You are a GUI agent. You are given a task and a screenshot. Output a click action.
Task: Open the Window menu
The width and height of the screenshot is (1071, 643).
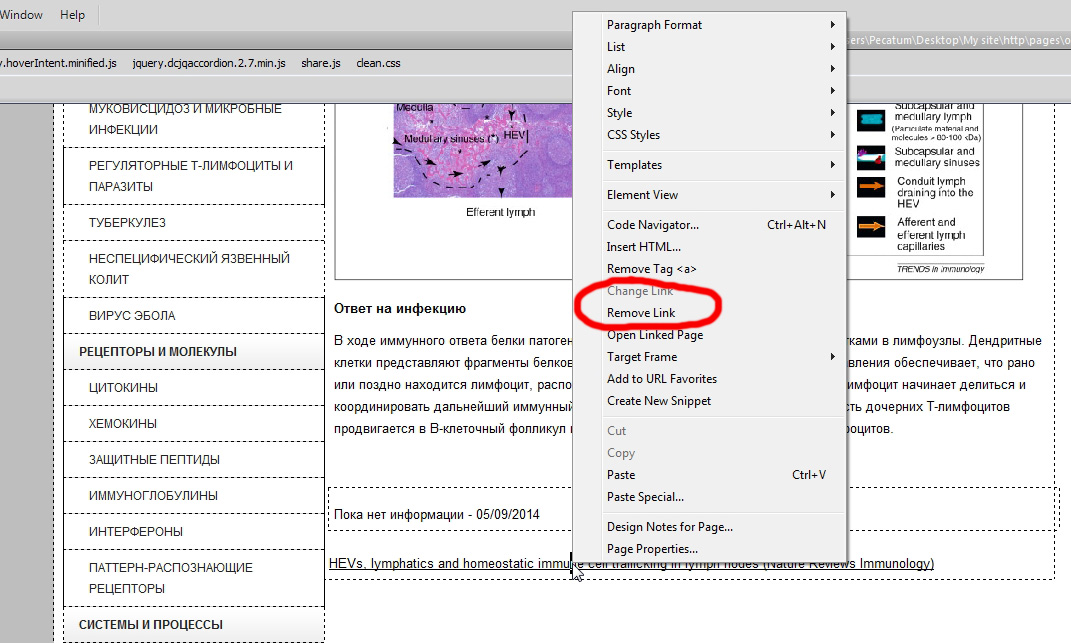tap(21, 15)
